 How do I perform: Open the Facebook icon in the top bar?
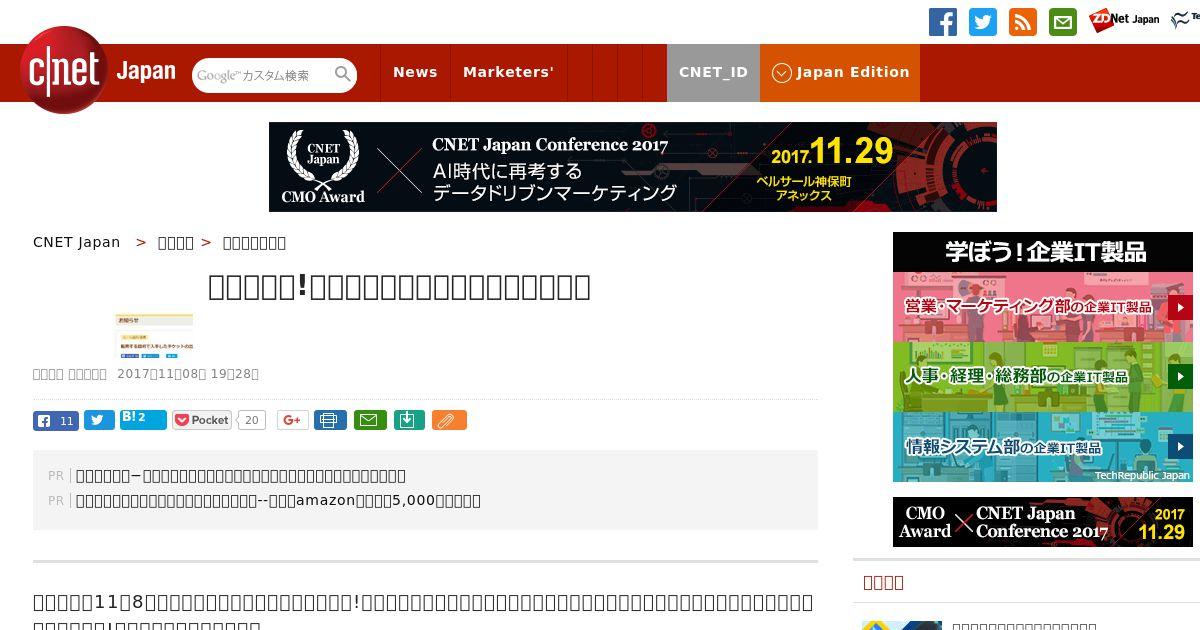pyautogui.click(x=943, y=22)
